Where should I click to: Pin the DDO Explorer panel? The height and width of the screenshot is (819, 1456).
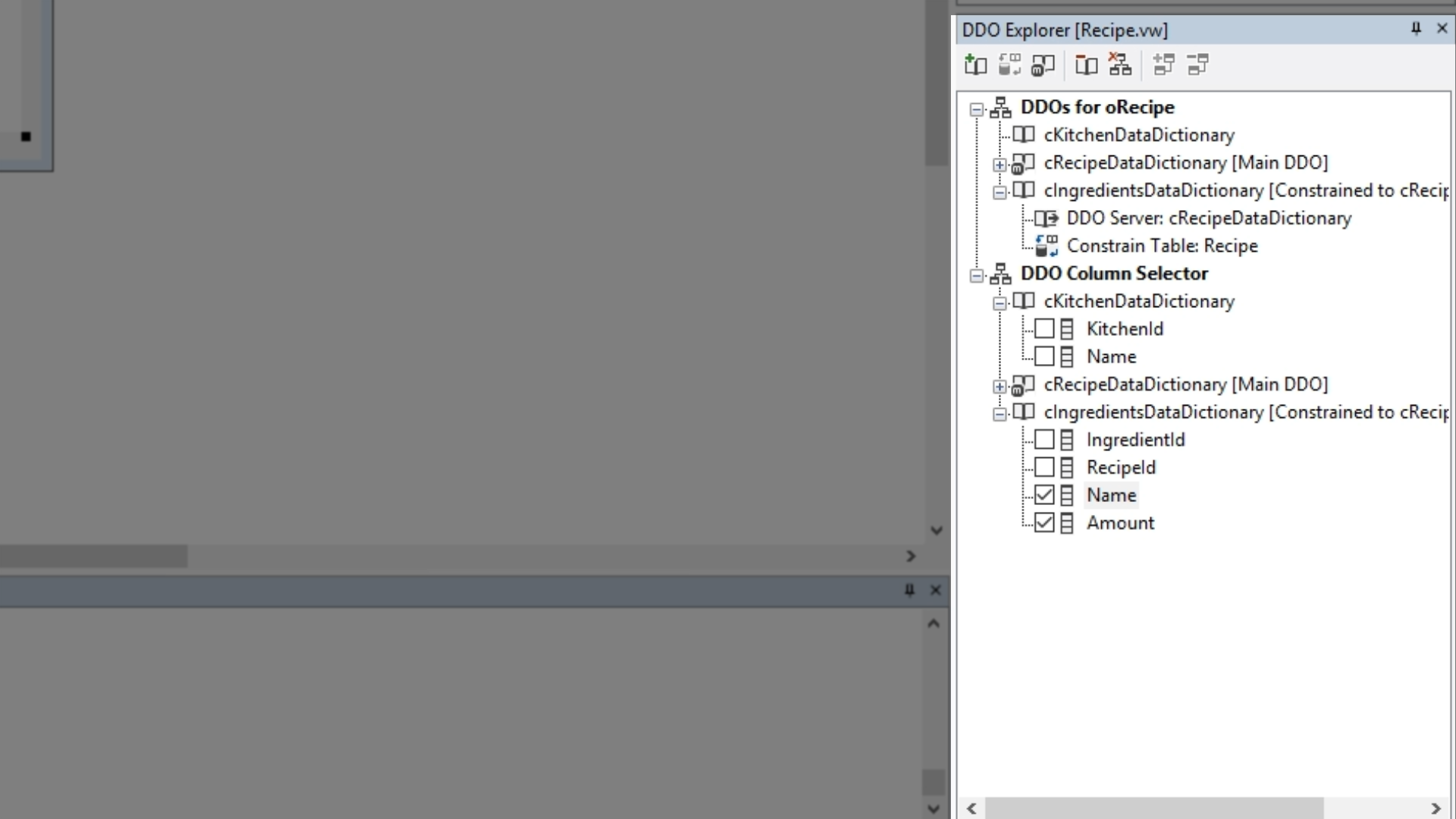click(1415, 29)
